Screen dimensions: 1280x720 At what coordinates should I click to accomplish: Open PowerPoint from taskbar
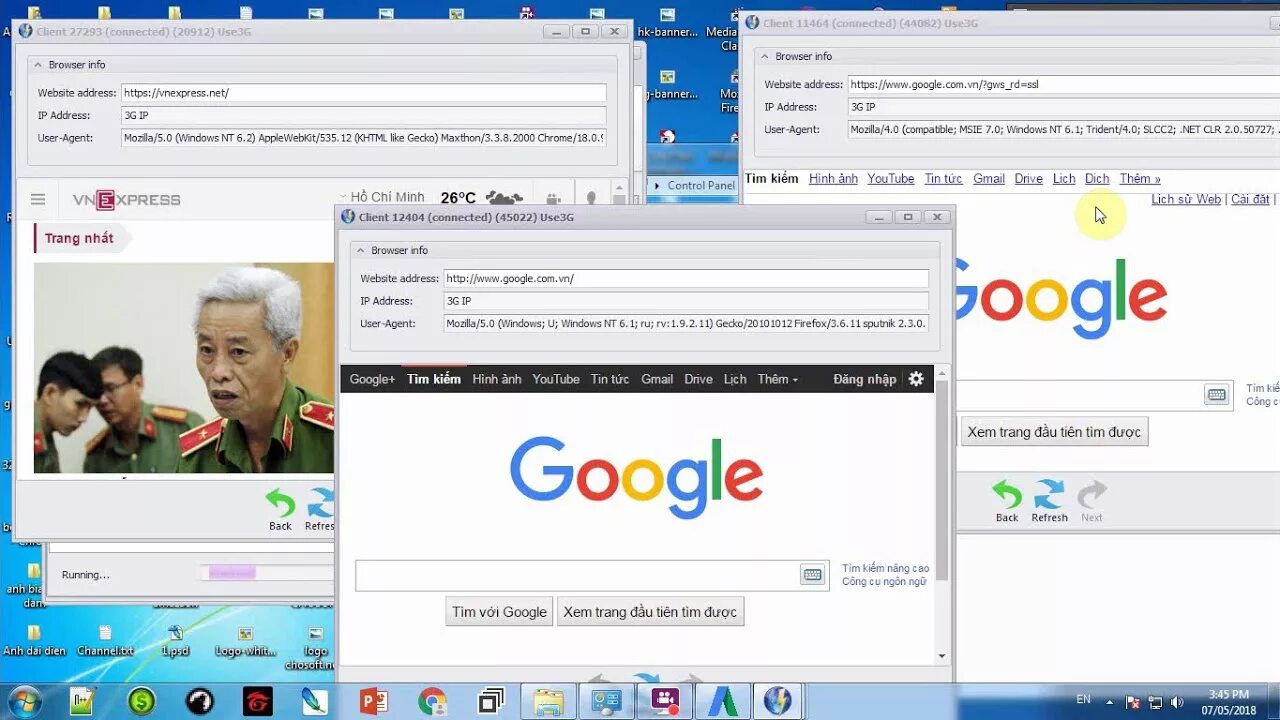point(374,701)
